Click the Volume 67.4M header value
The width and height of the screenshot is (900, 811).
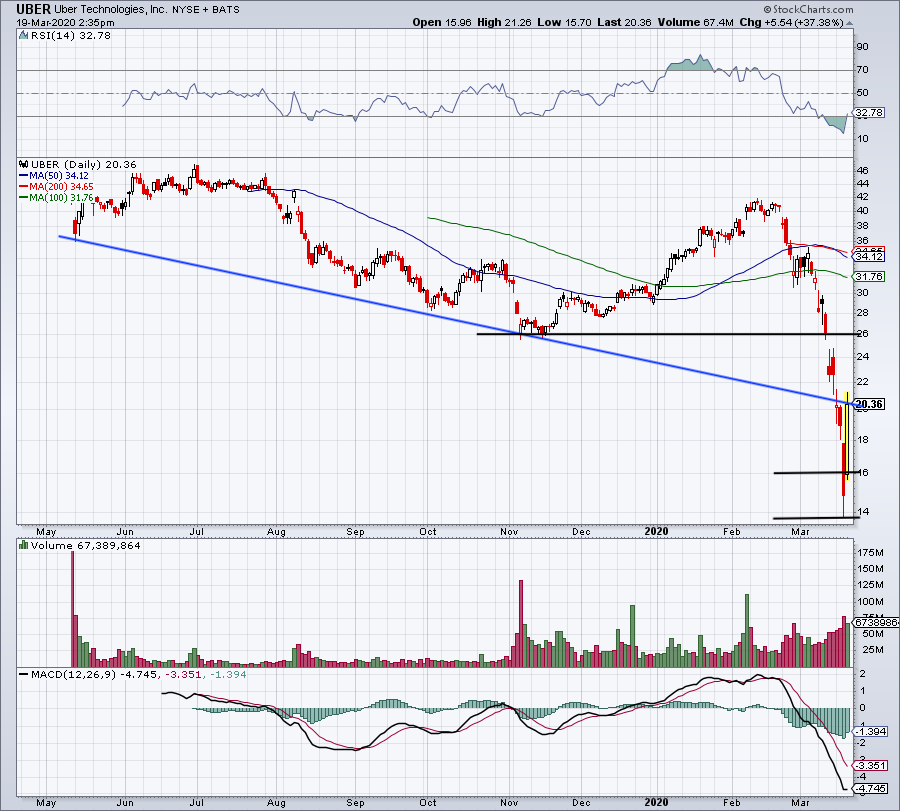tap(696, 22)
